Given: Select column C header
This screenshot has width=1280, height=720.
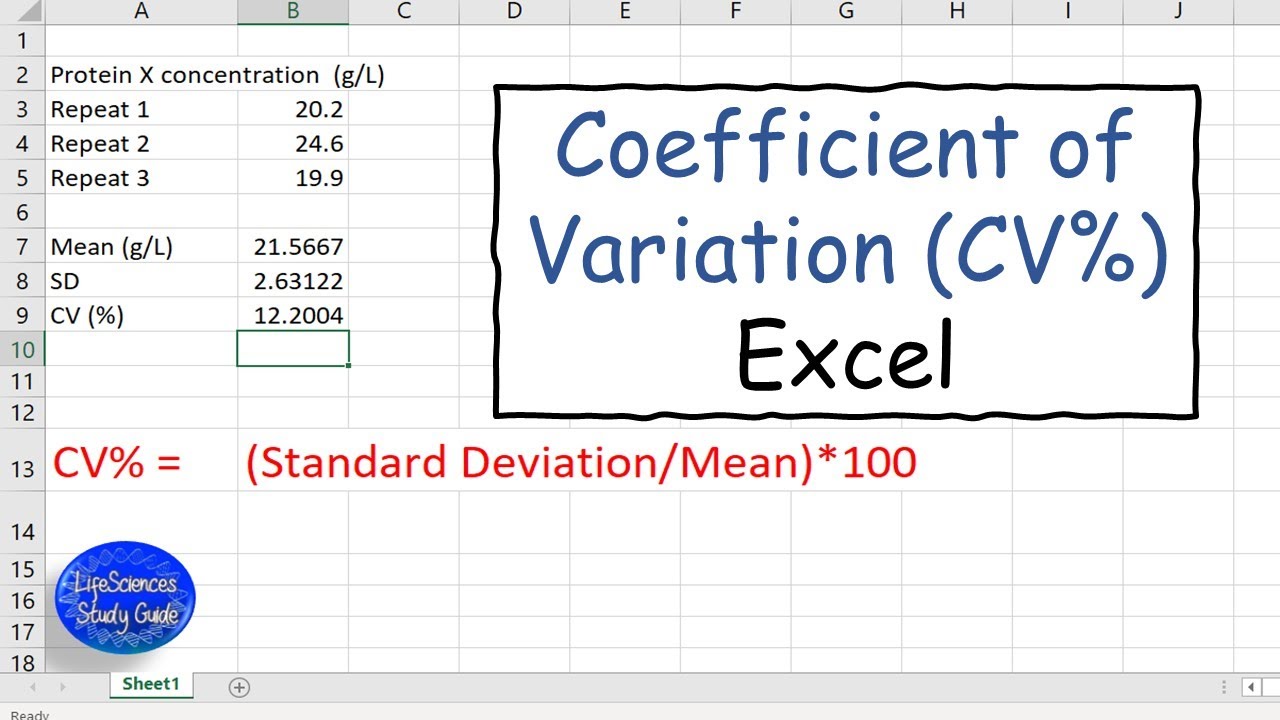Looking at the screenshot, I should pyautogui.click(x=404, y=12).
